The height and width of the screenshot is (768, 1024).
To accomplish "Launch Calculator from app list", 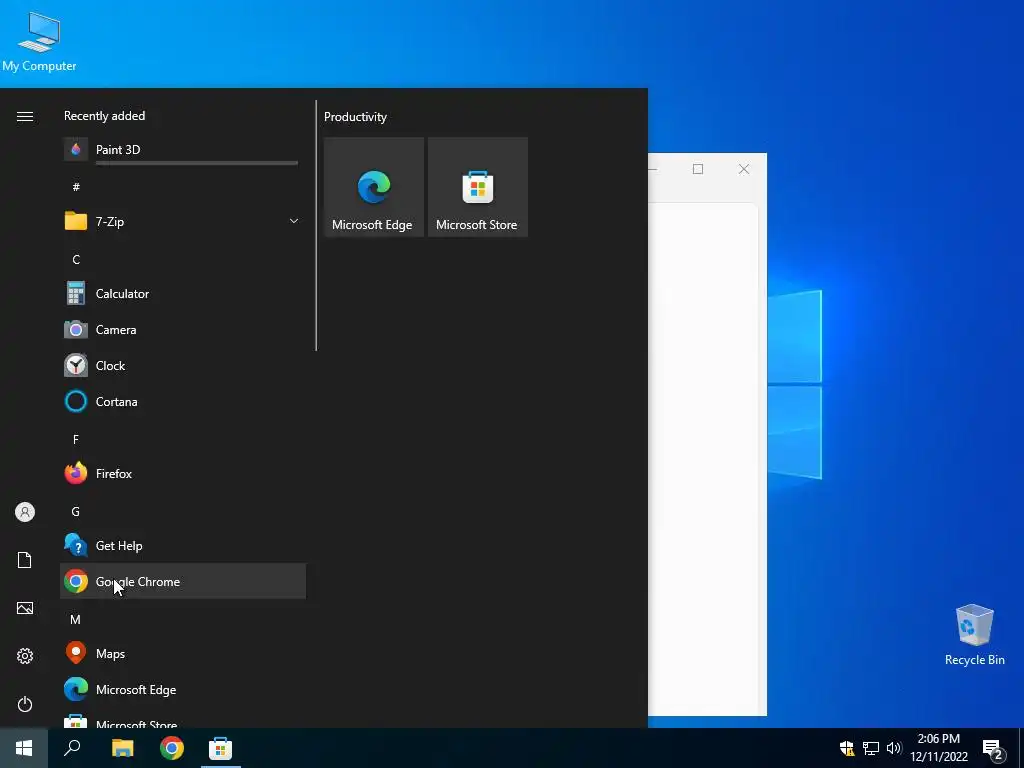I will click(182, 294).
